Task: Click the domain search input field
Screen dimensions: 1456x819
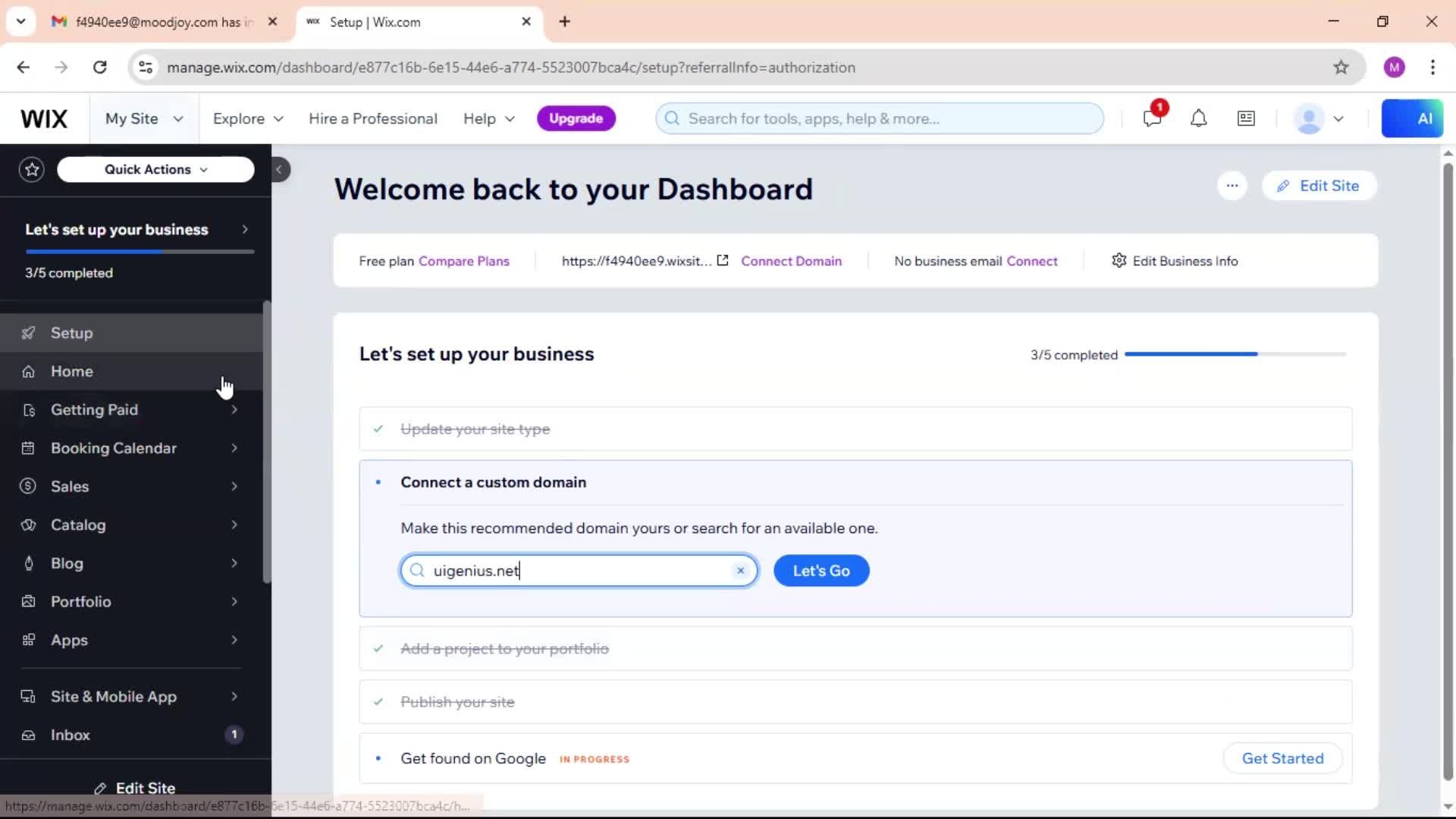Action: pyautogui.click(x=579, y=570)
